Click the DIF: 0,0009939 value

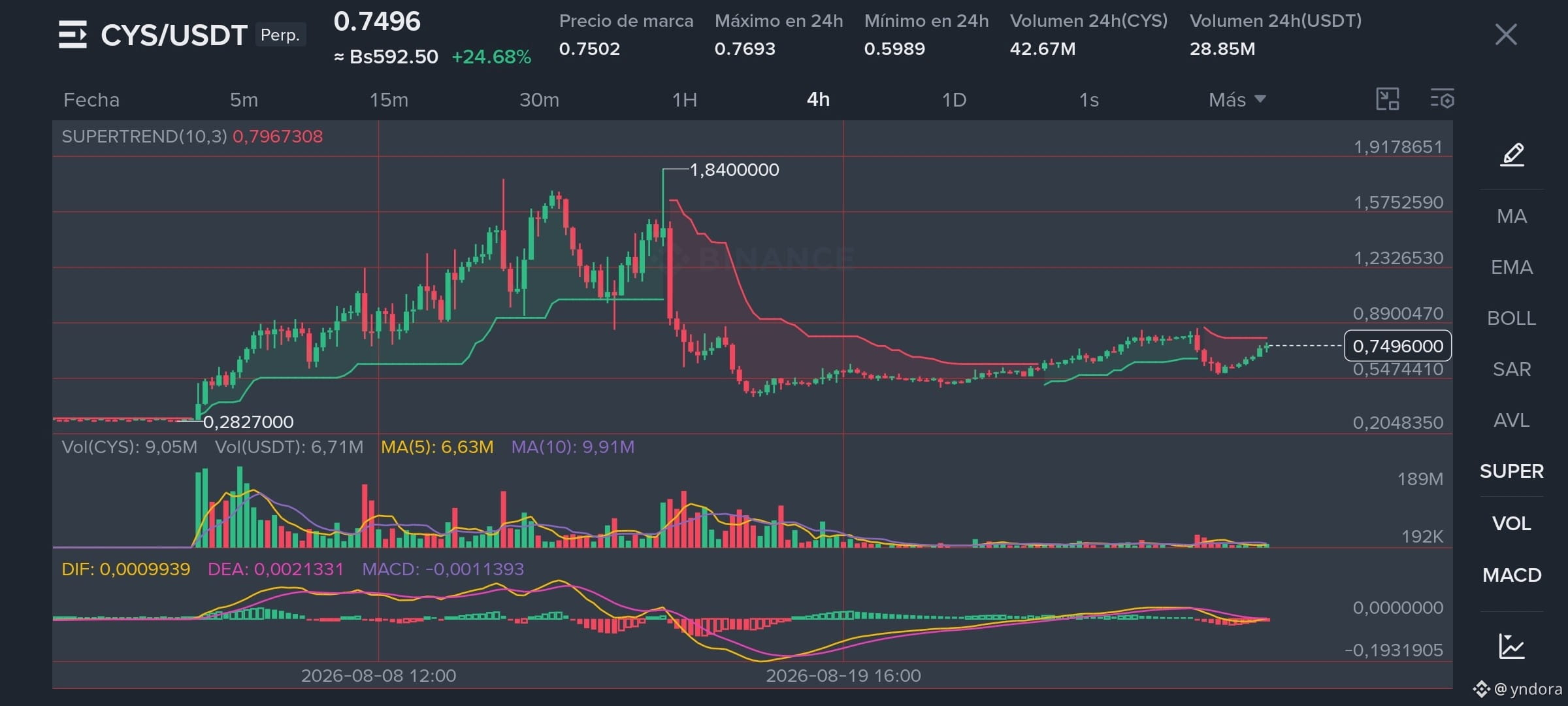coord(126,569)
